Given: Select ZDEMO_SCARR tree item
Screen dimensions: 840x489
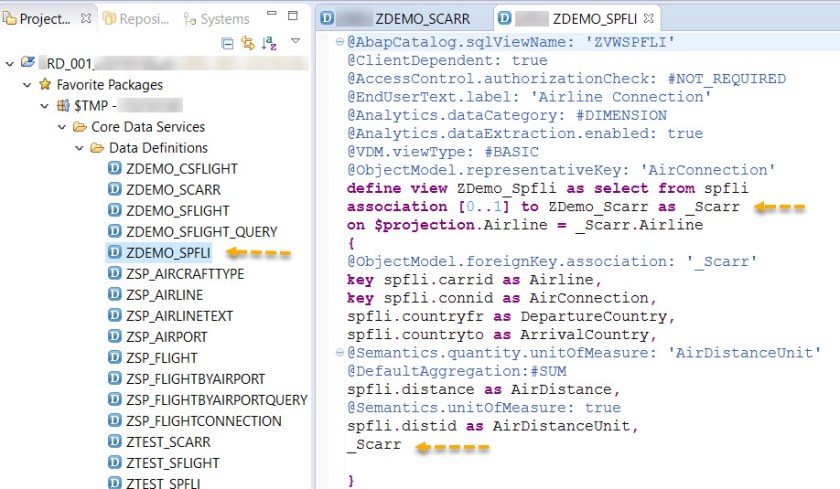Looking at the screenshot, I should pos(173,190).
